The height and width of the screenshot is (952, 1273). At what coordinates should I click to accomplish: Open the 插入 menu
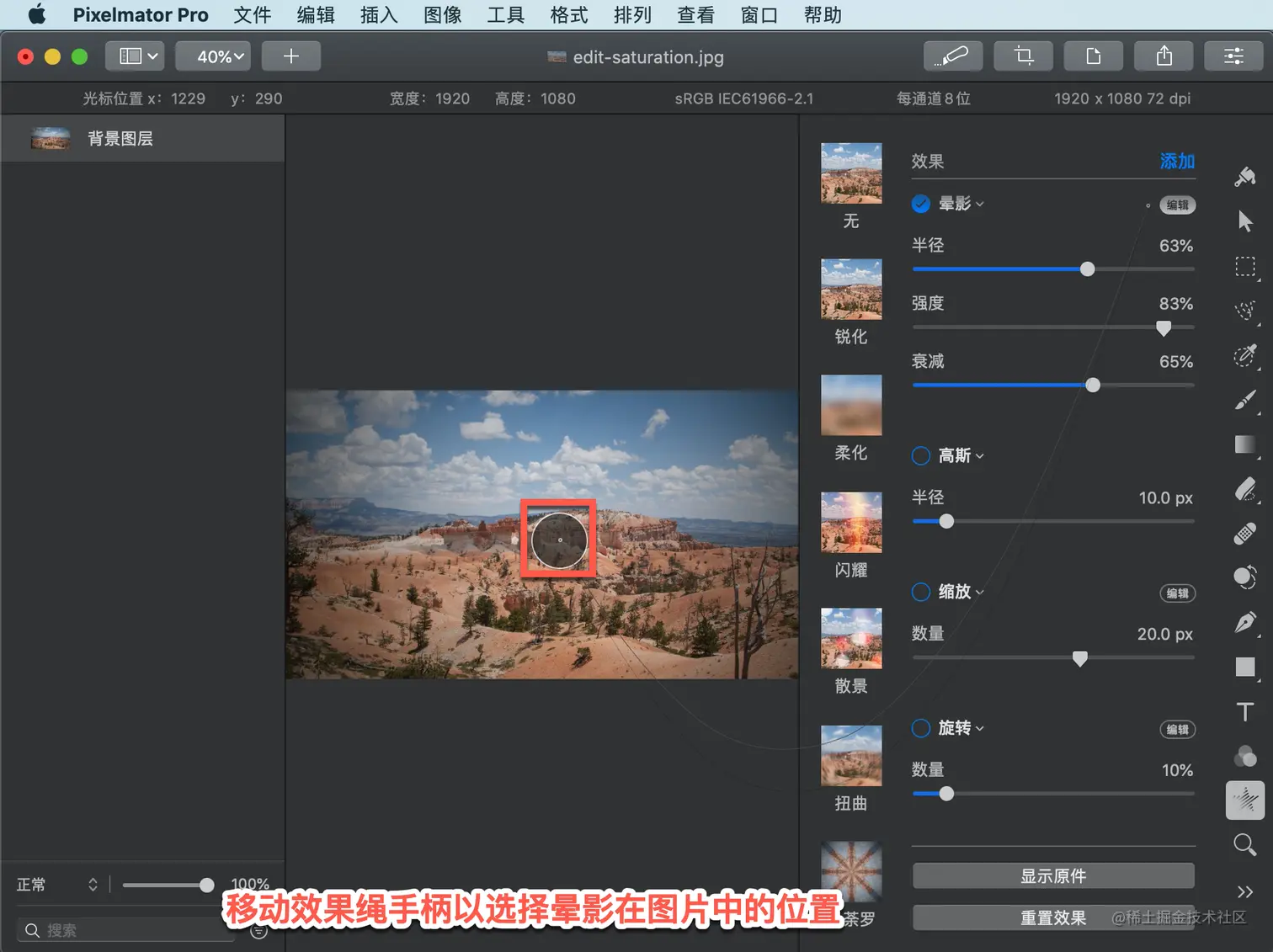[379, 15]
